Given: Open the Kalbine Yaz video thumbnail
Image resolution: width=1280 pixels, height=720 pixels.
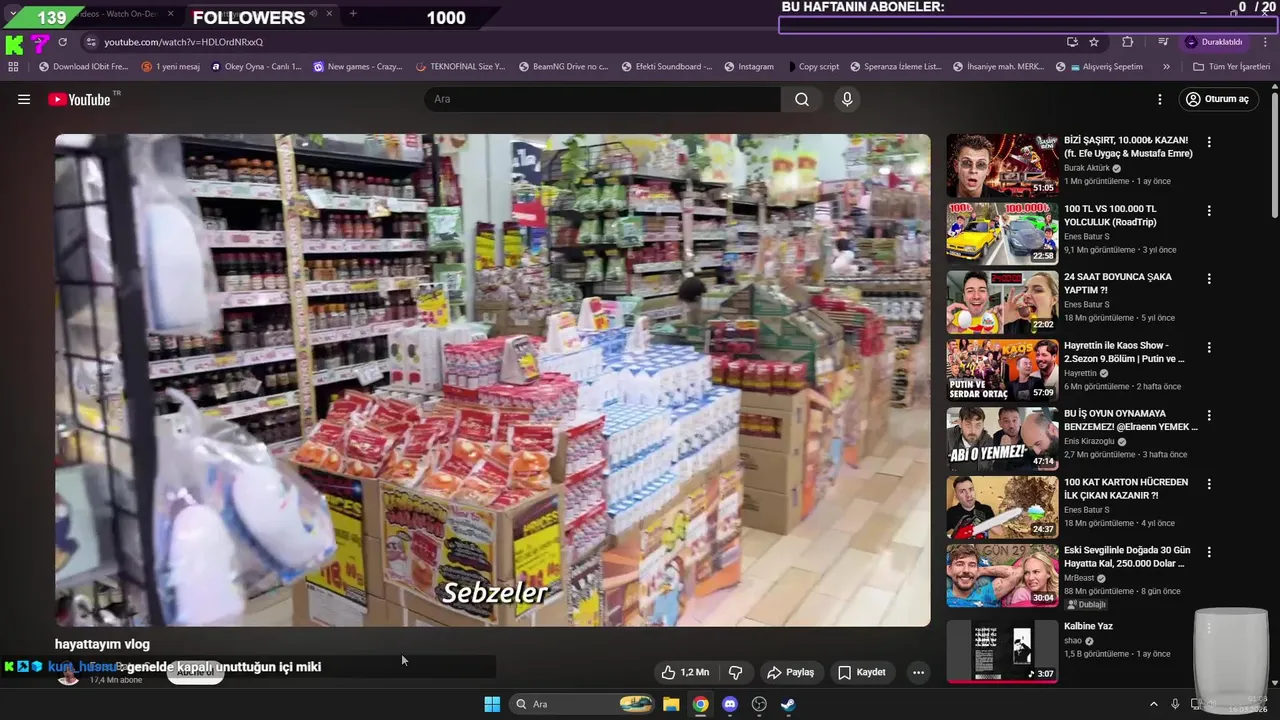Looking at the screenshot, I should [1002, 650].
